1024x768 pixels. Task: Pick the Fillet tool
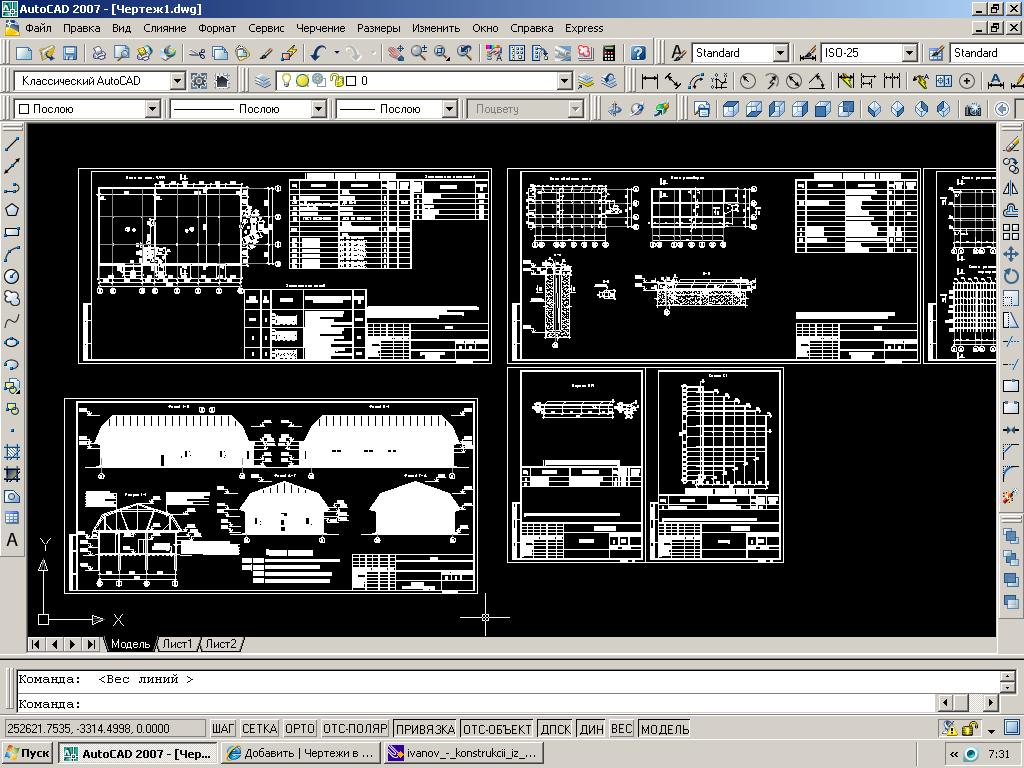(1011, 473)
